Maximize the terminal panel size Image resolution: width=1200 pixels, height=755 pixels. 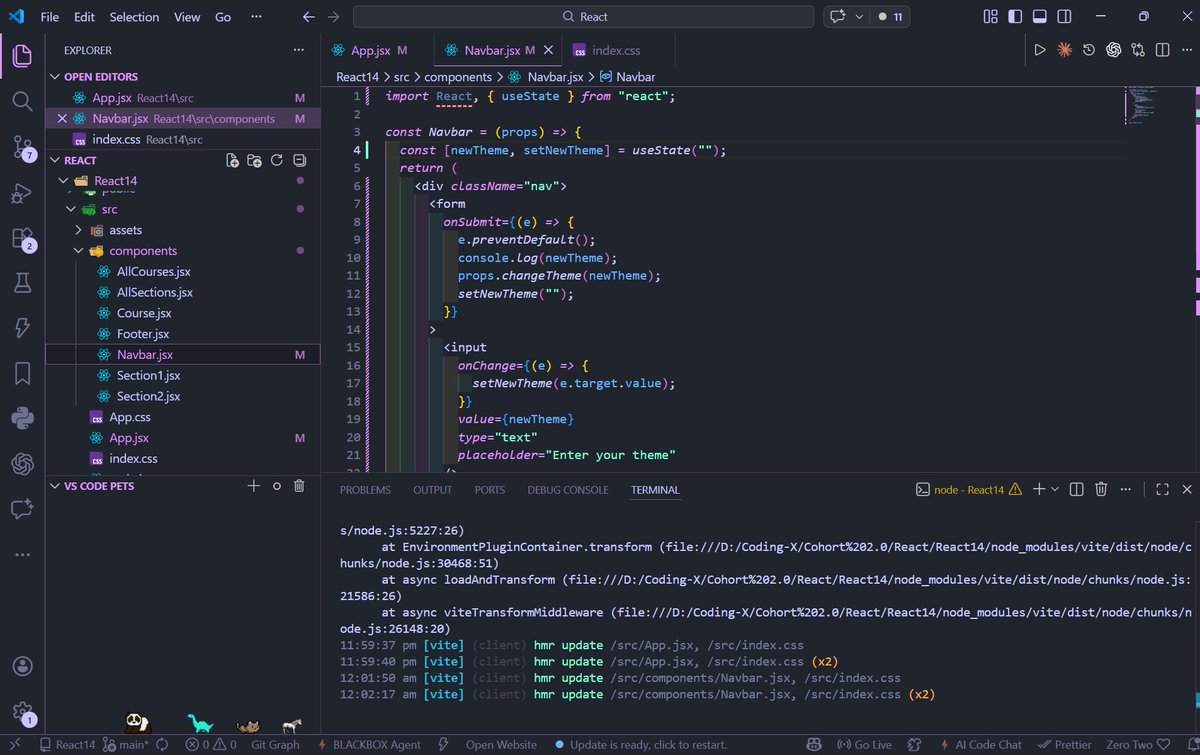click(1162, 489)
